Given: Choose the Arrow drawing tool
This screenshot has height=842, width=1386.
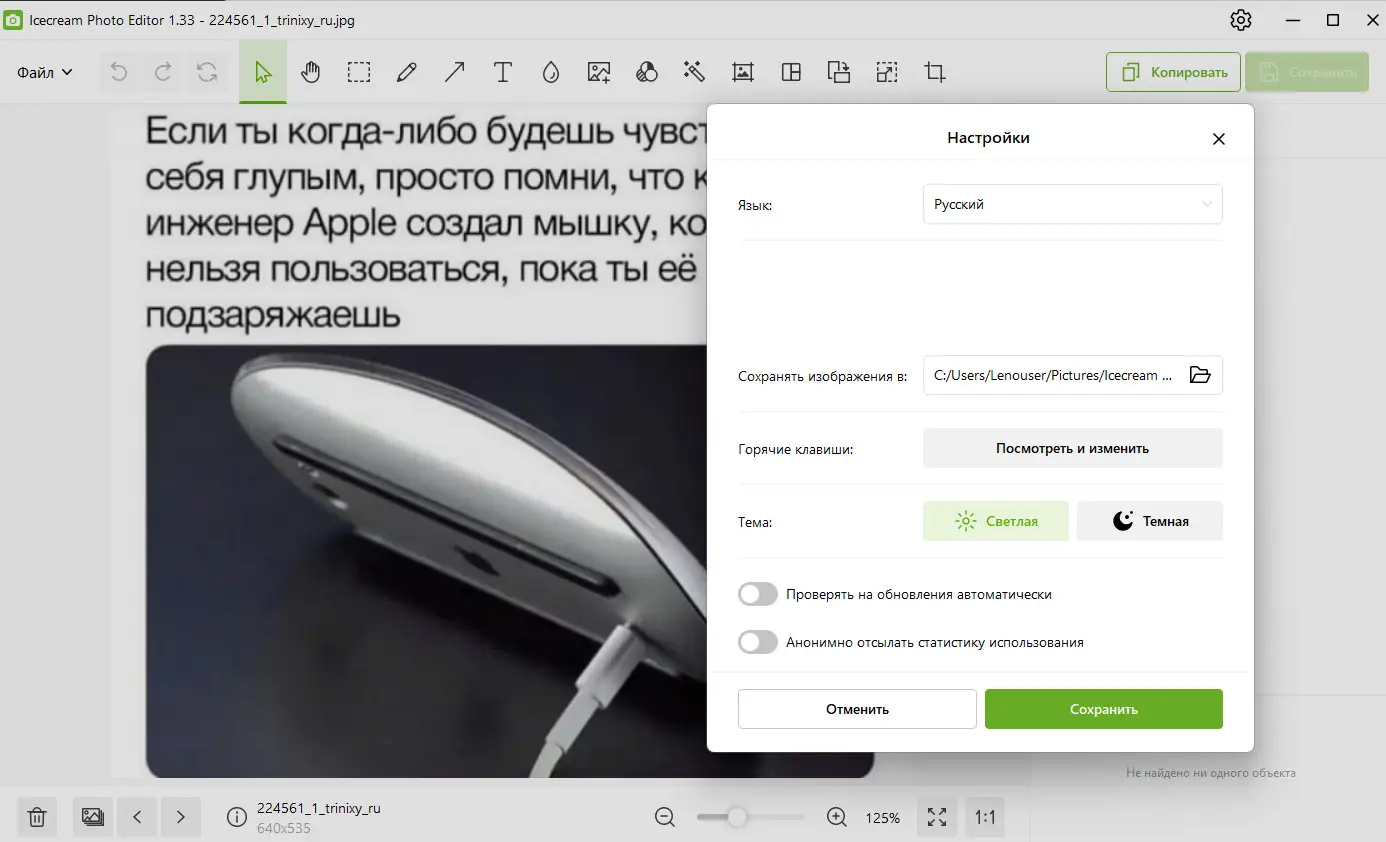Looking at the screenshot, I should (x=454, y=71).
